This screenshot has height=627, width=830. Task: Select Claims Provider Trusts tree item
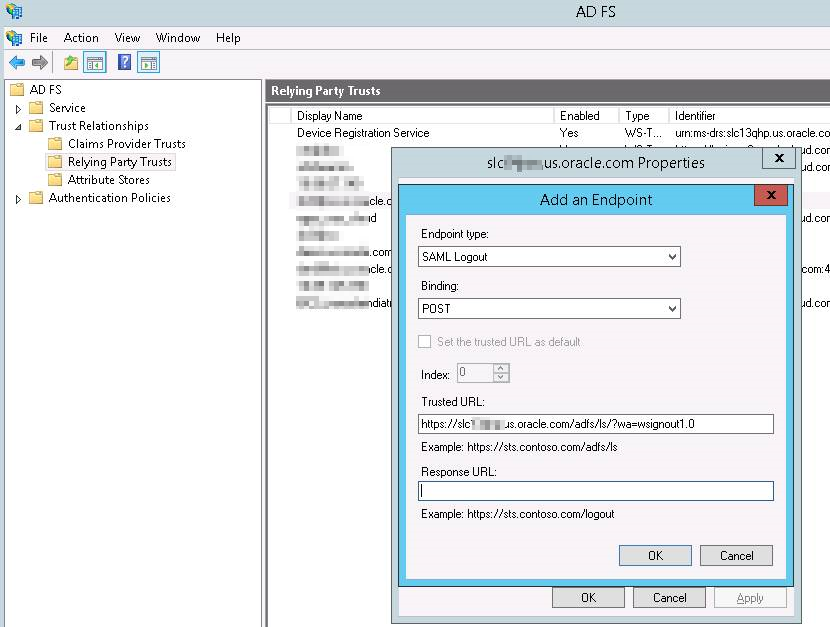127,144
